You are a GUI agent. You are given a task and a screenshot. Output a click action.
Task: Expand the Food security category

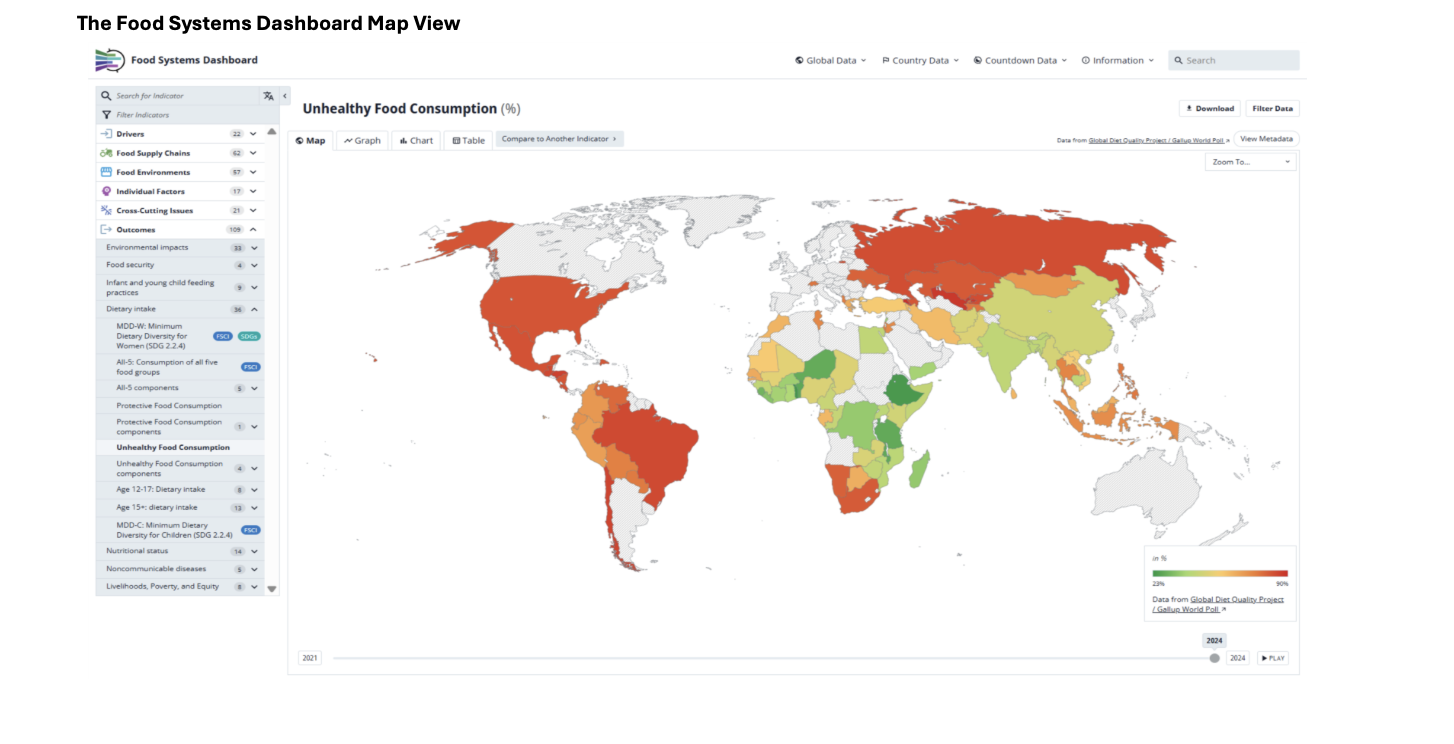[x=254, y=265]
